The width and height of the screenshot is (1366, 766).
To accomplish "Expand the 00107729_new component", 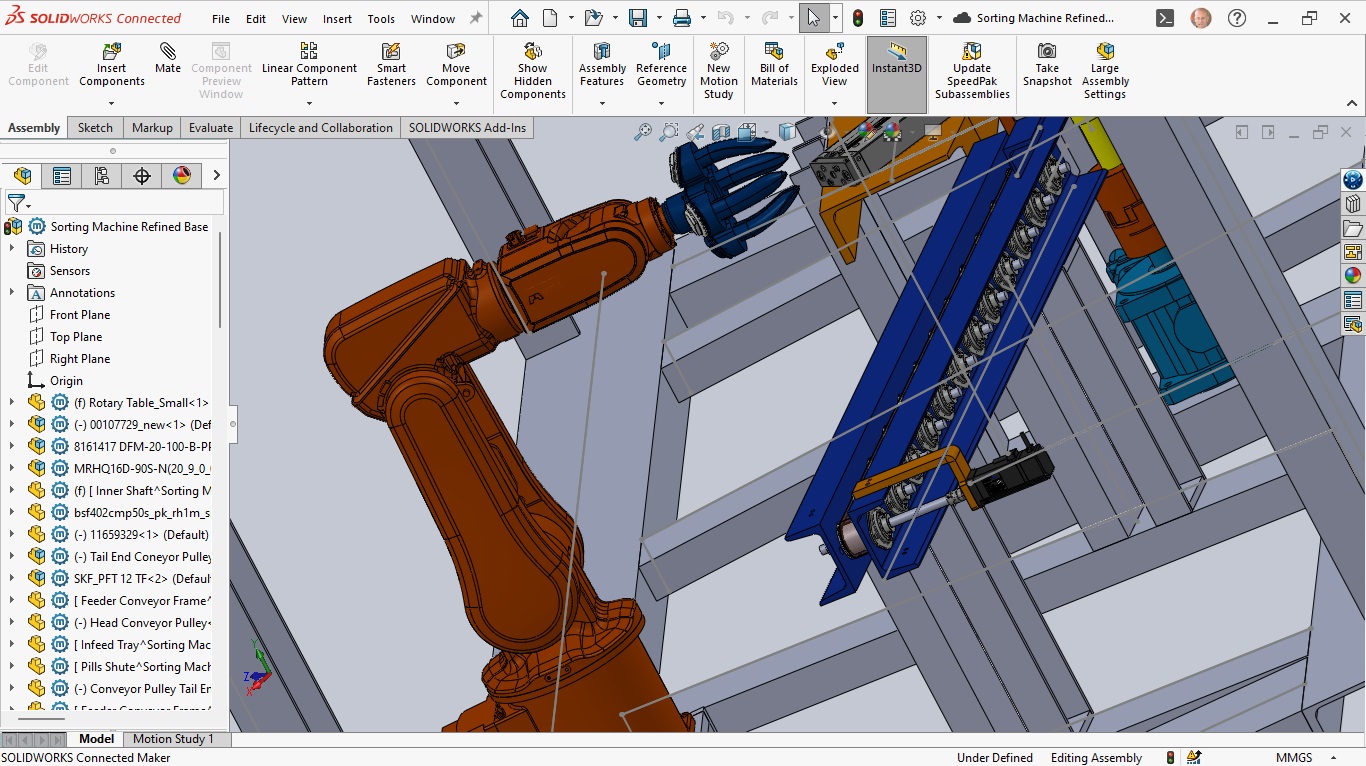I will point(12,425).
